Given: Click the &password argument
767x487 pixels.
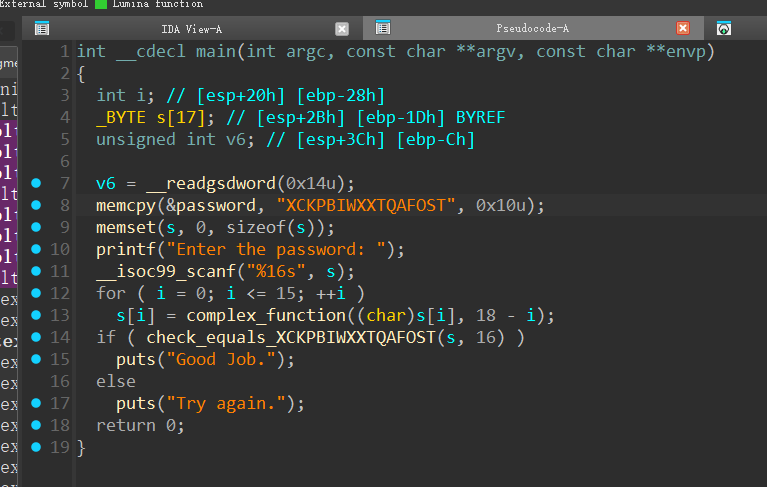Looking at the screenshot, I should tap(211, 205).
